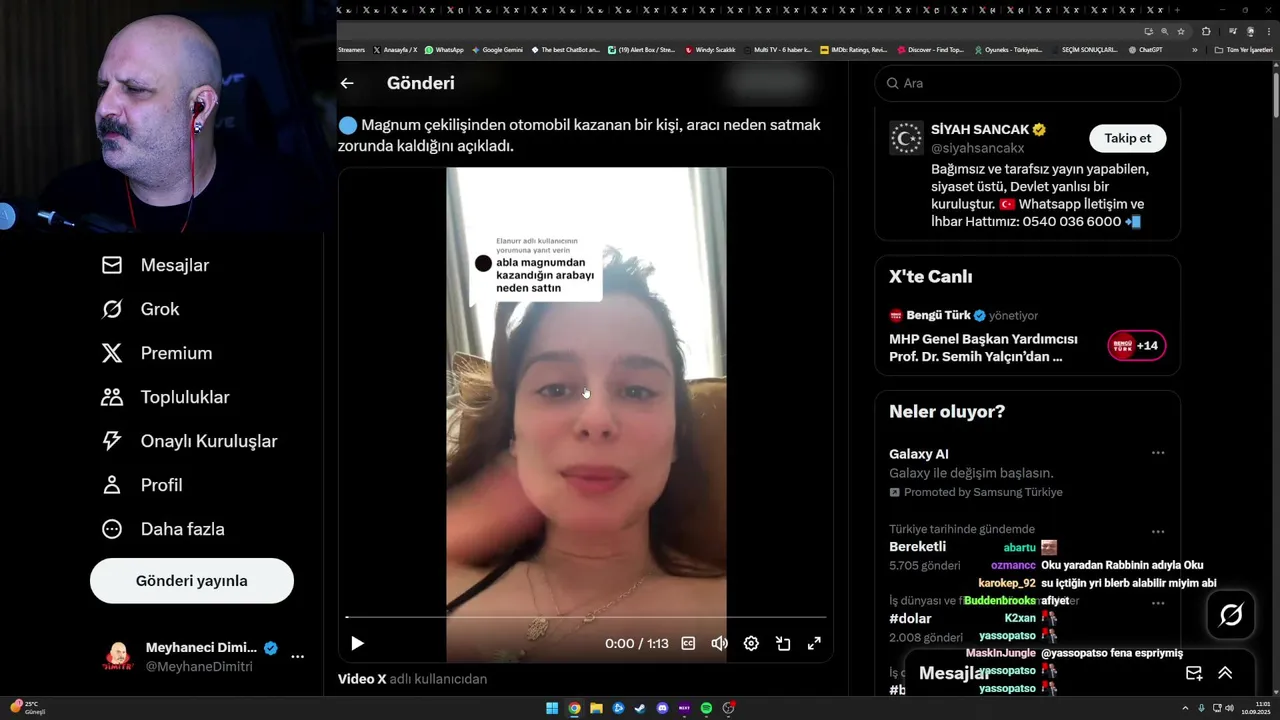Open Google Gemini bookmark
1280x720 pixels.
coord(497,49)
